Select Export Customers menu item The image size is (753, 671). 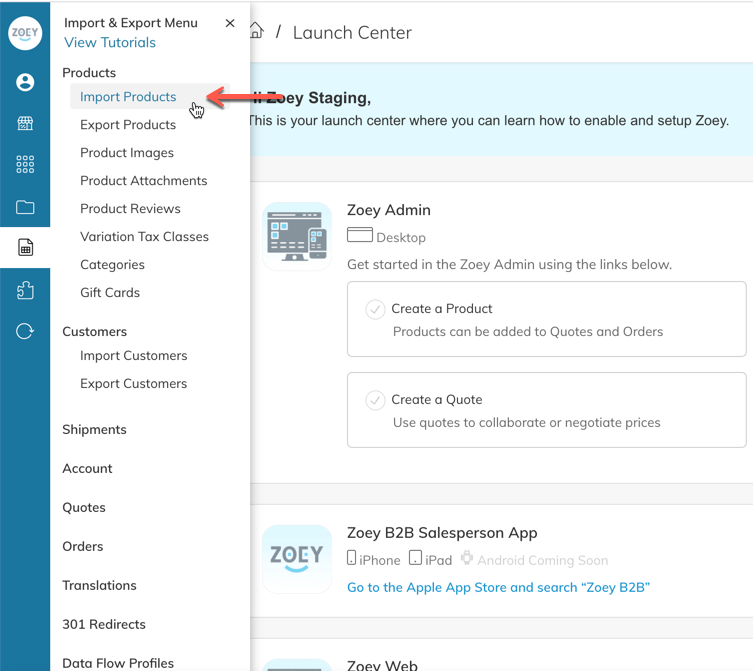134,383
